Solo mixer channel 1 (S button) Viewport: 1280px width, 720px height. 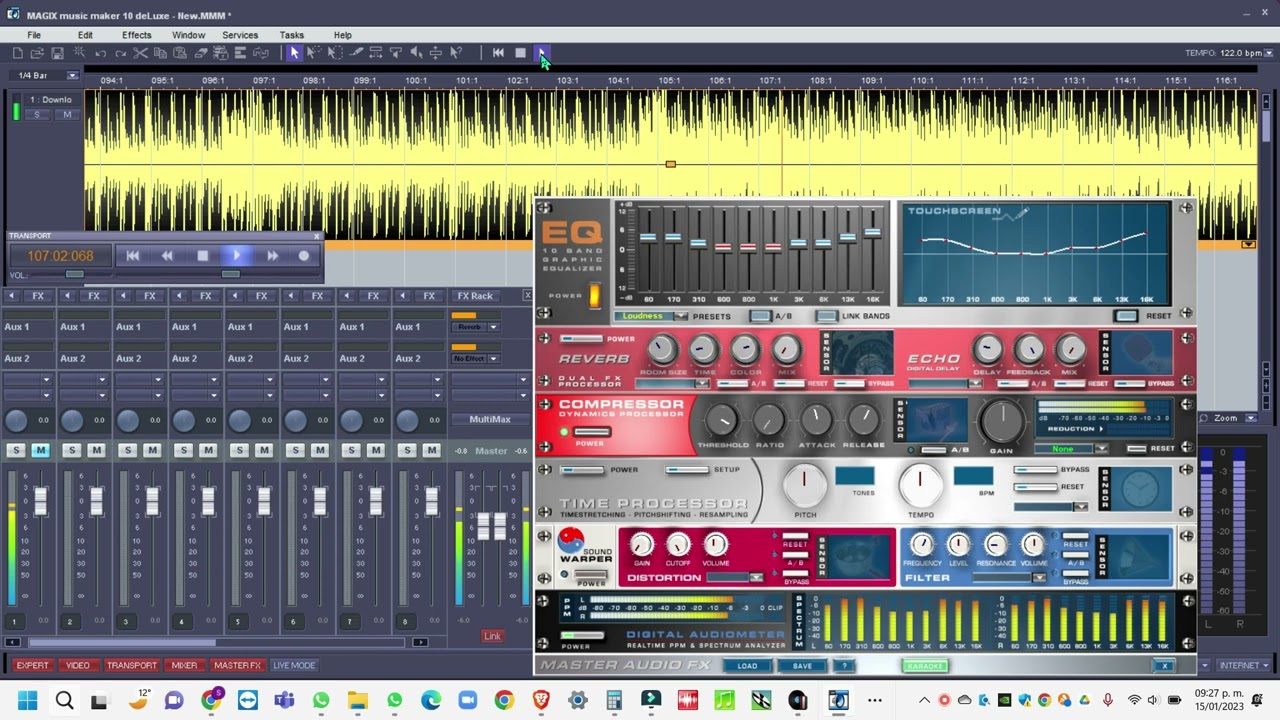(x=16, y=451)
